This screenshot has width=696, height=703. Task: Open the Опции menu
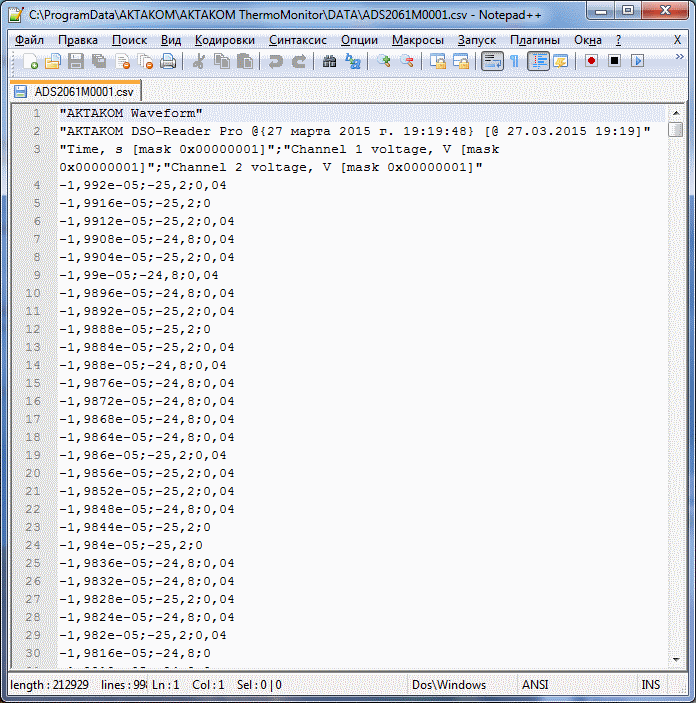click(359, 40)
